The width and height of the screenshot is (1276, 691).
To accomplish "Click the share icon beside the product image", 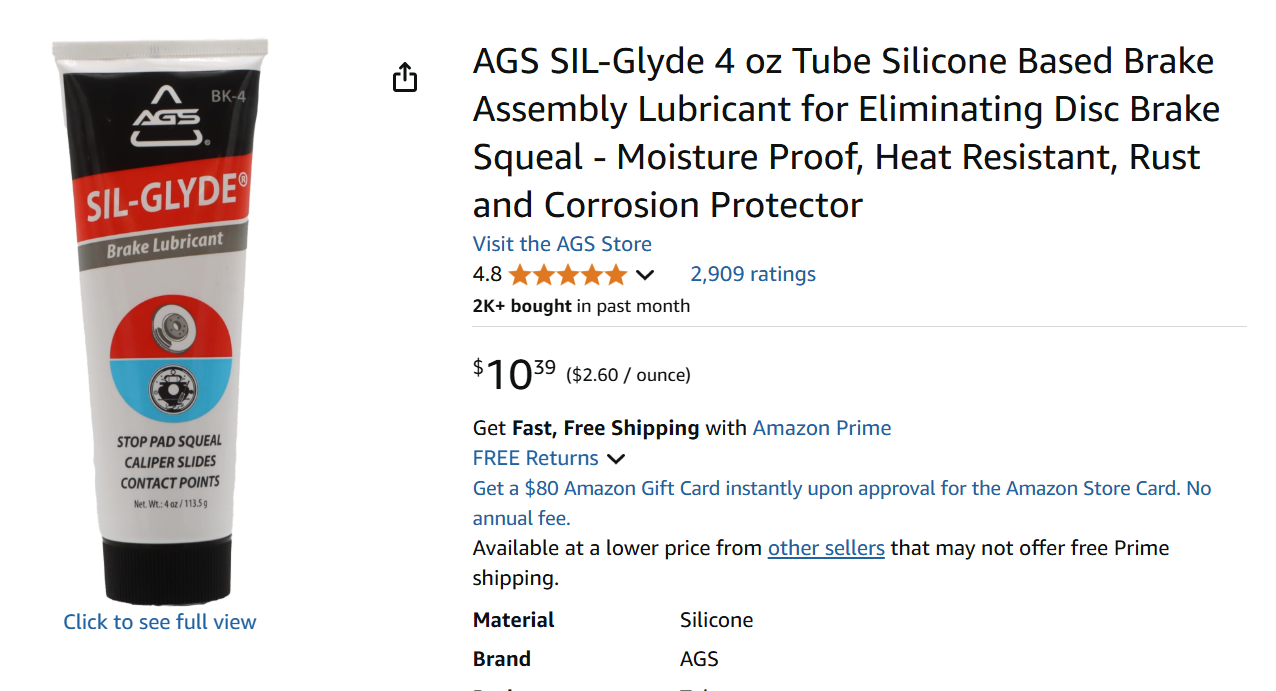I will pos(404,77).
